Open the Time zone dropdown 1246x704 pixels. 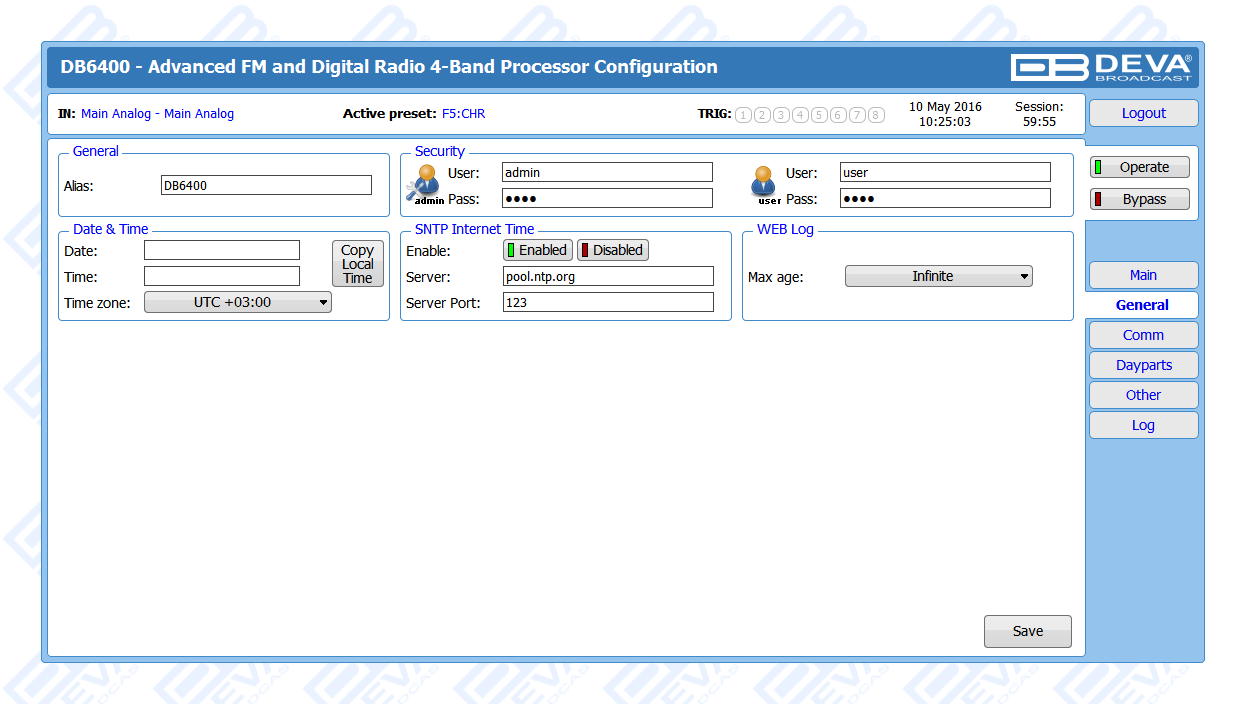pos(238,302)
